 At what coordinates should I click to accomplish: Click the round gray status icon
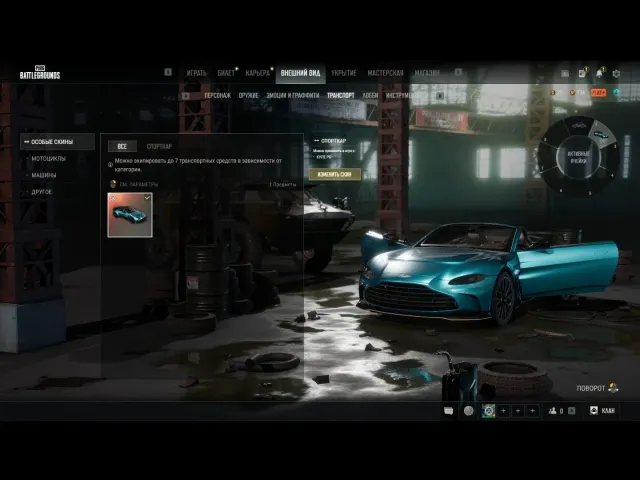[469, 411]
